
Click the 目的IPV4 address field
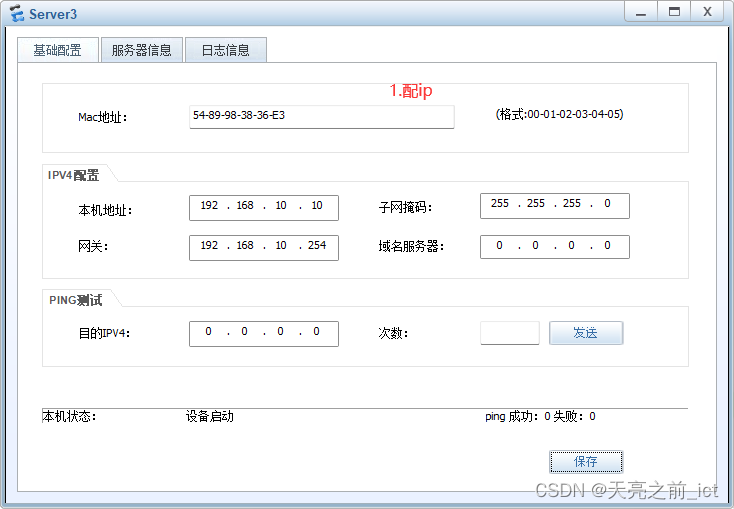click(264, 333)
